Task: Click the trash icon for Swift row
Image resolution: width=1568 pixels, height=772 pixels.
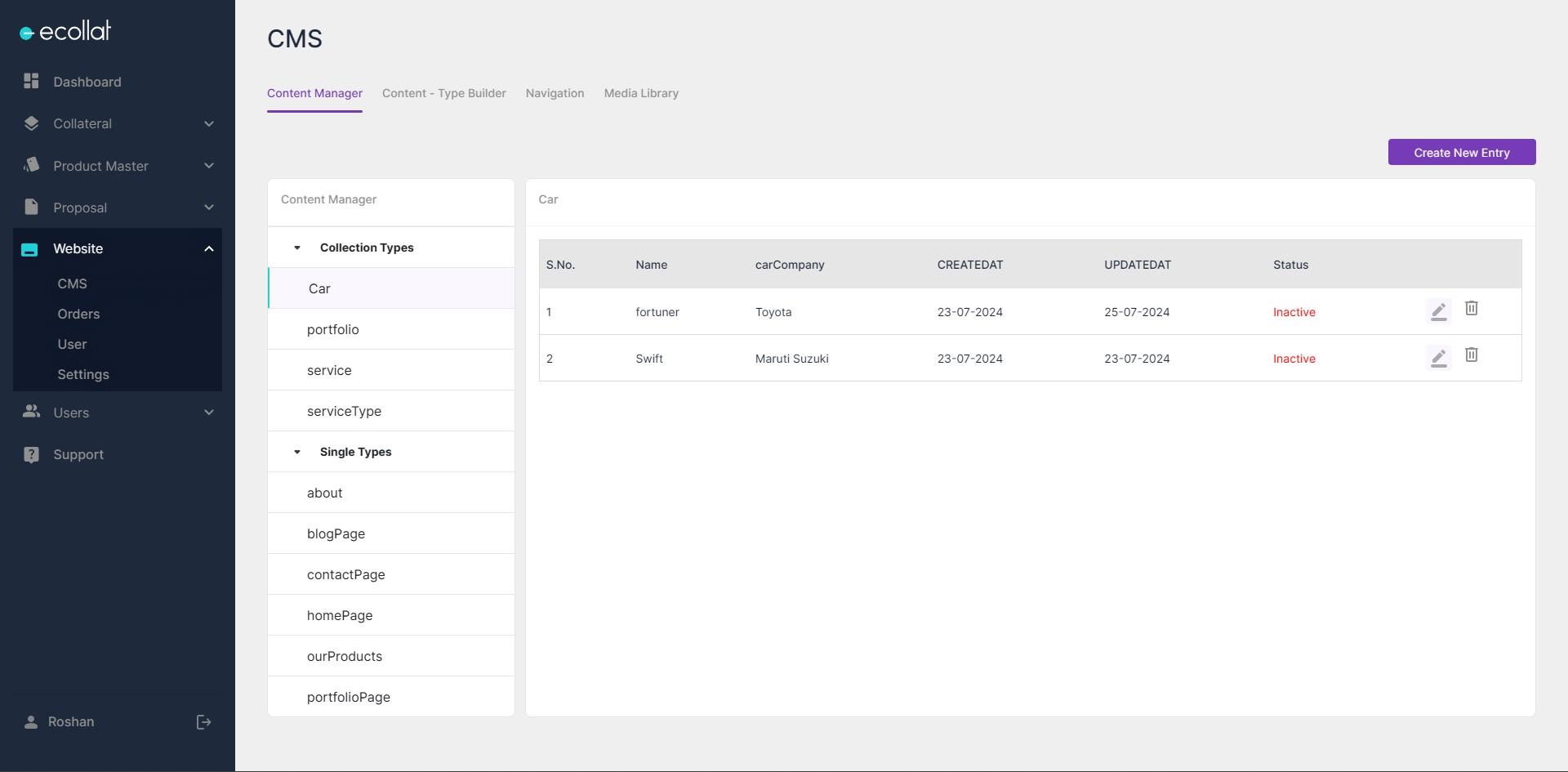Action: (1471, 355)
